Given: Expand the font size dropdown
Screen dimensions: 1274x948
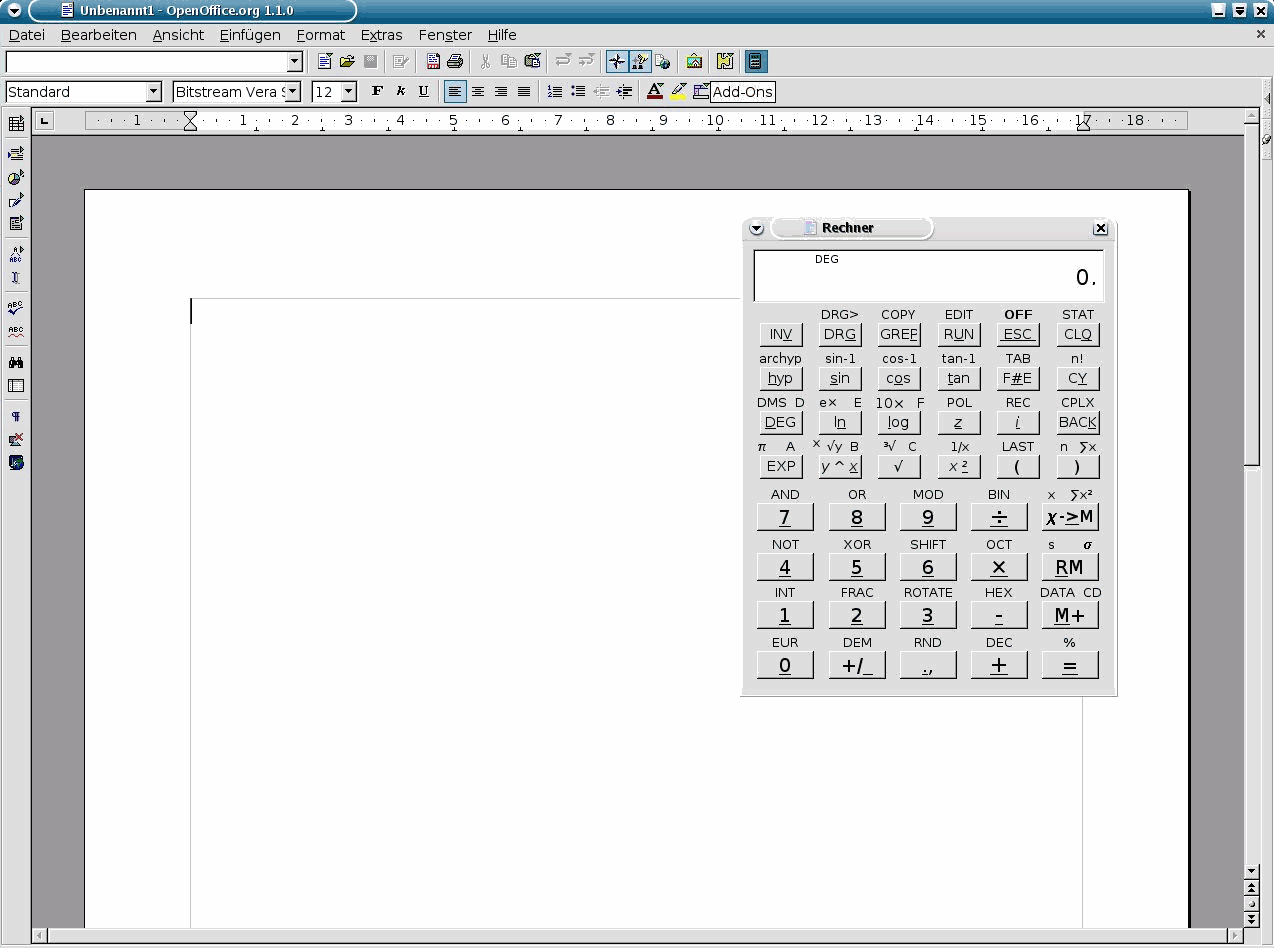Looking at the screenshot, I should point(348,92).
